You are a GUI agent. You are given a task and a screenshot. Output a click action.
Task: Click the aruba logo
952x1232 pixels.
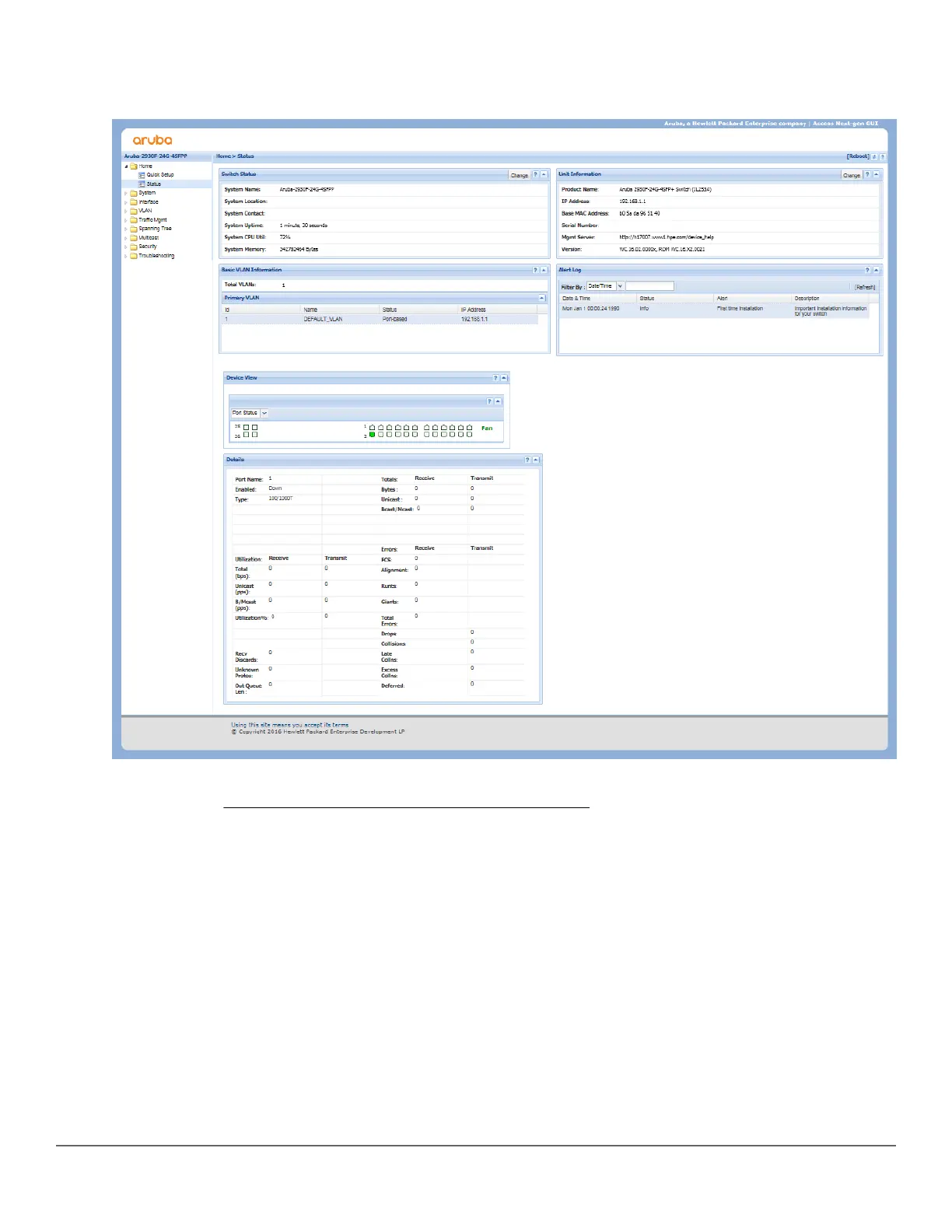152,140
